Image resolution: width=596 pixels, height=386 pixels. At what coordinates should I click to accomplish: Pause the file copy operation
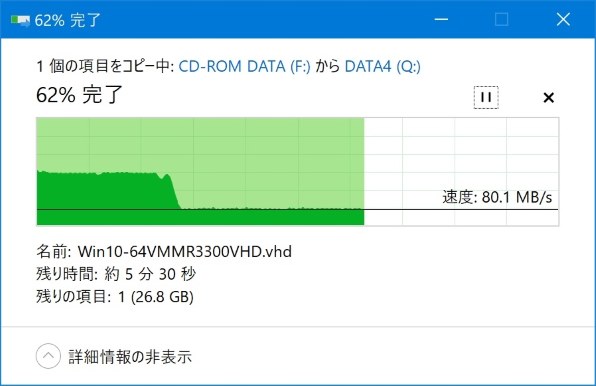click(486, 97)
